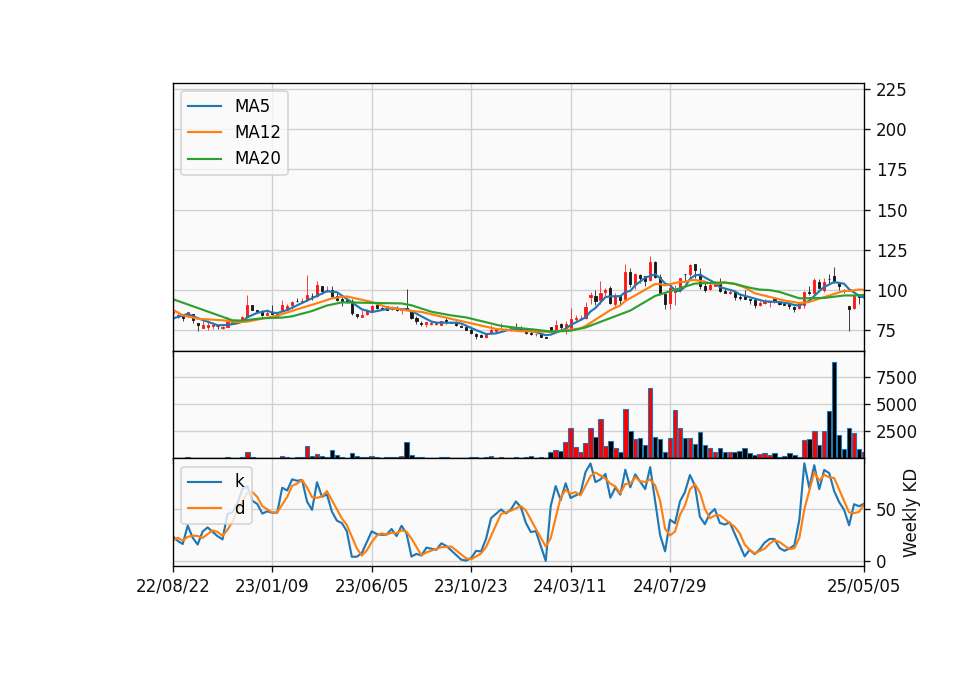This screenshot has height=690, width=960.
Task: Click the MA12 legend label
Action: coord(257,132)
